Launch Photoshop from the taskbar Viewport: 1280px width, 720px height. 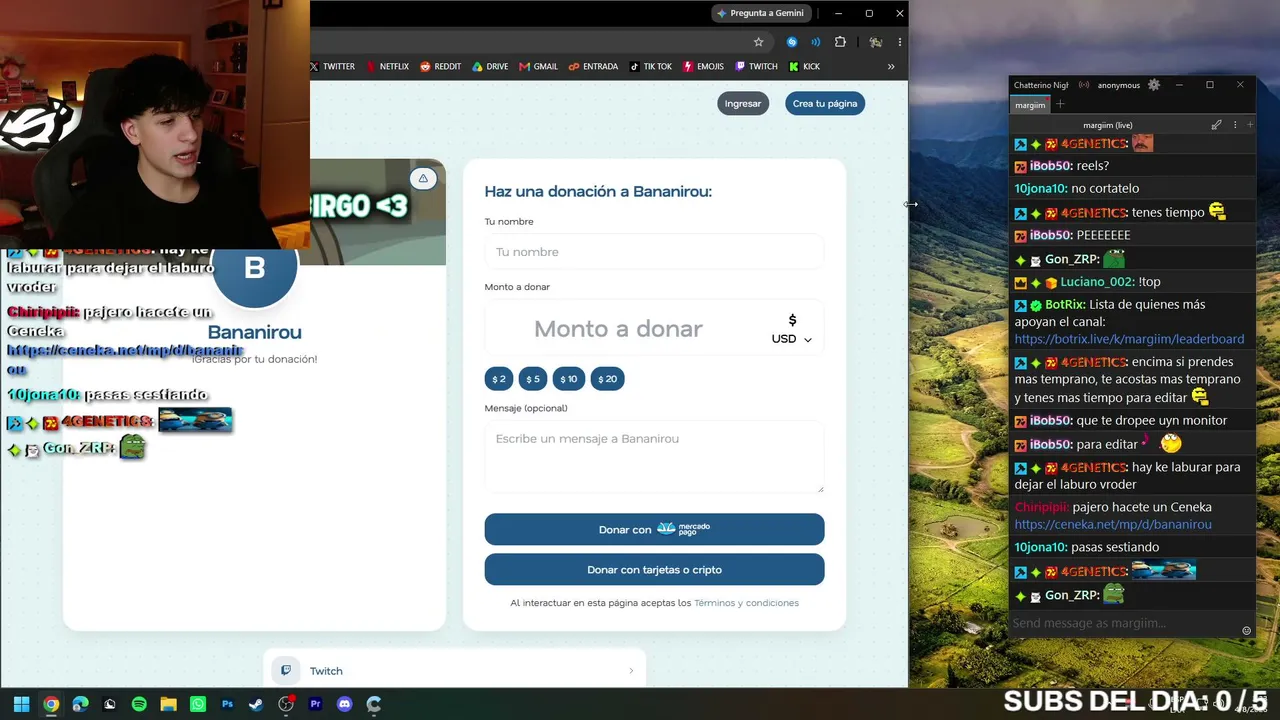227,704
